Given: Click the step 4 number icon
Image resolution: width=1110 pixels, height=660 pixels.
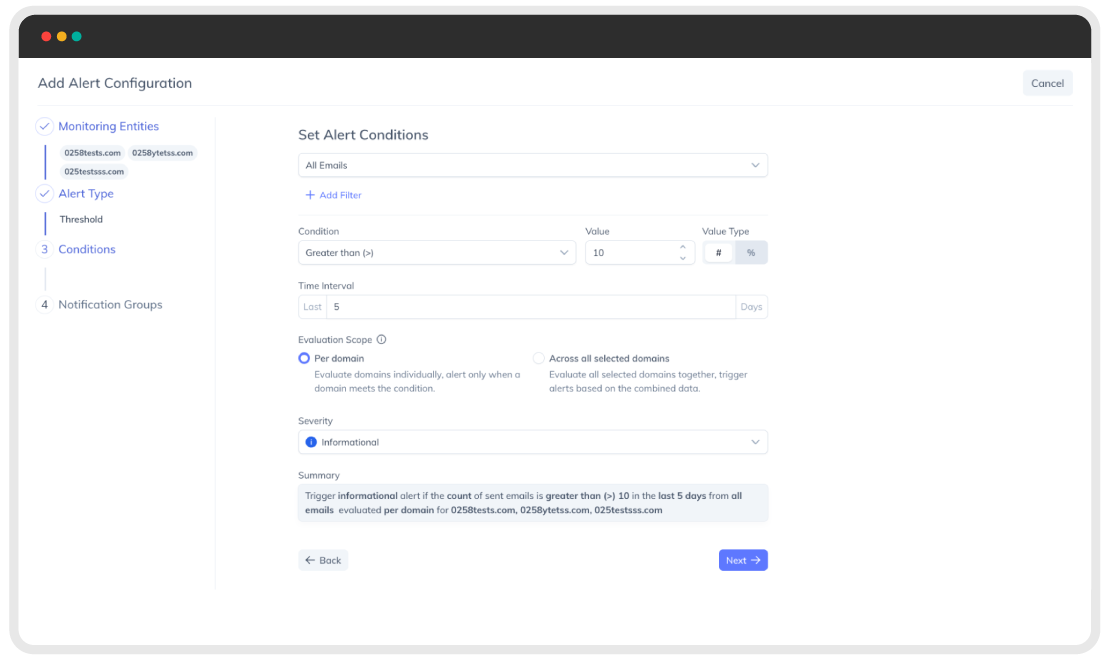Looking at the screenshot, I should coord(45,305).
